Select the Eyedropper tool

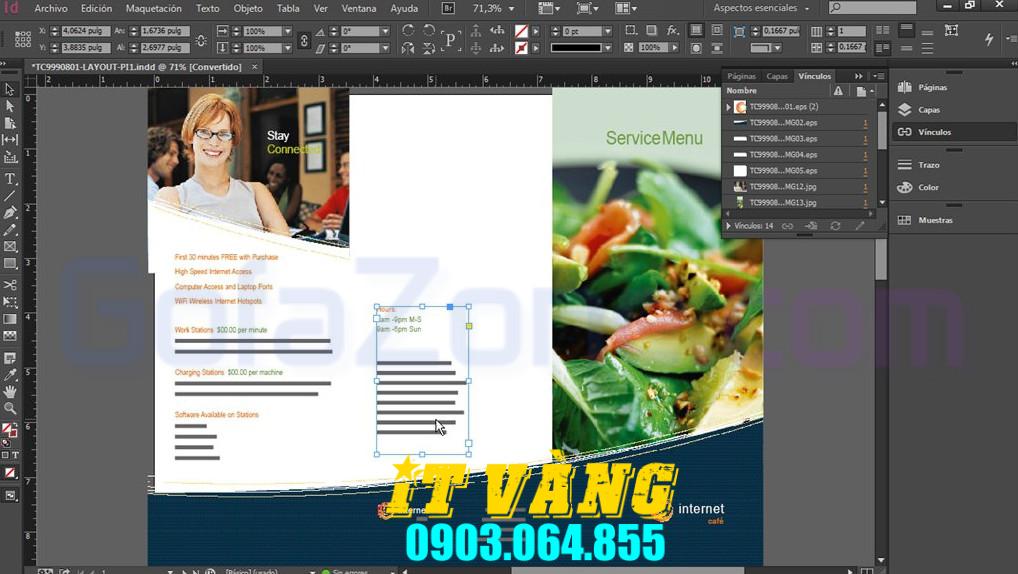pos(10,375)
